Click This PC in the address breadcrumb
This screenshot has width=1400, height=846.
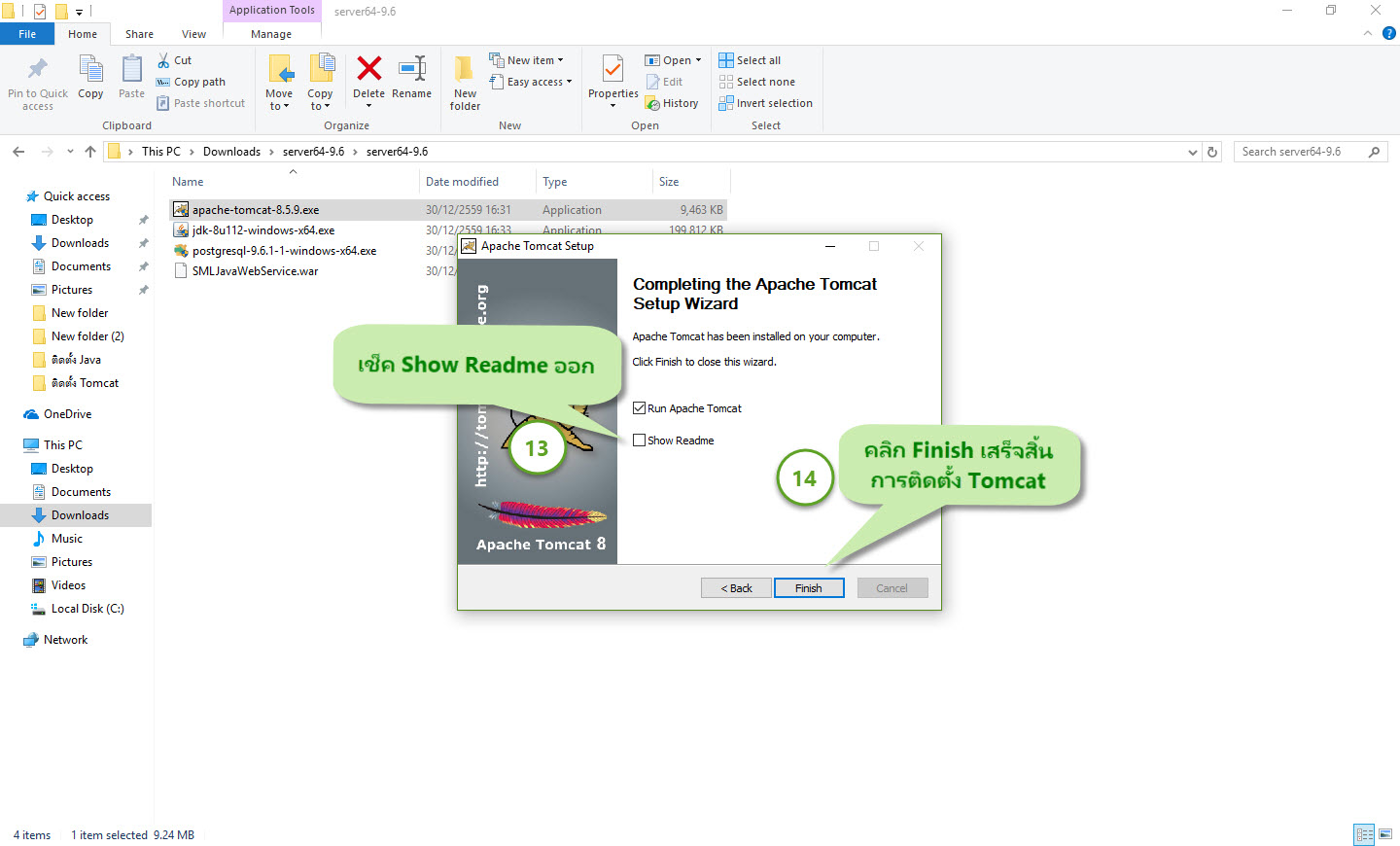tap(160, 152)
